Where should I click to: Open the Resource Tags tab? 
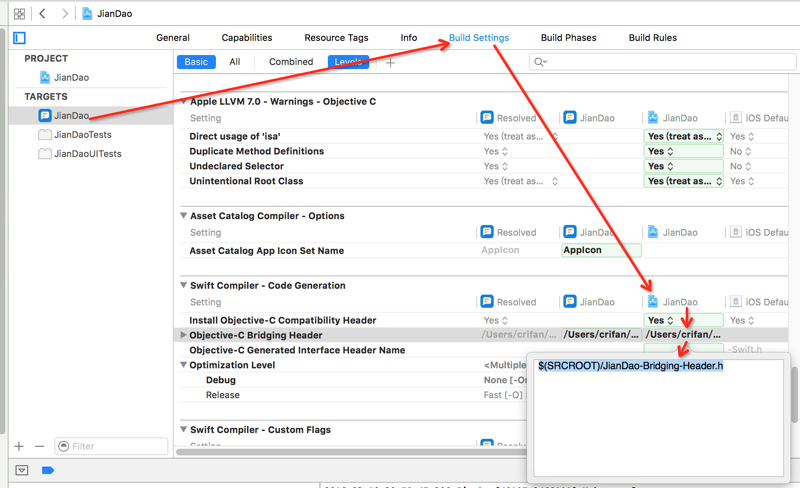click(336, 38)
